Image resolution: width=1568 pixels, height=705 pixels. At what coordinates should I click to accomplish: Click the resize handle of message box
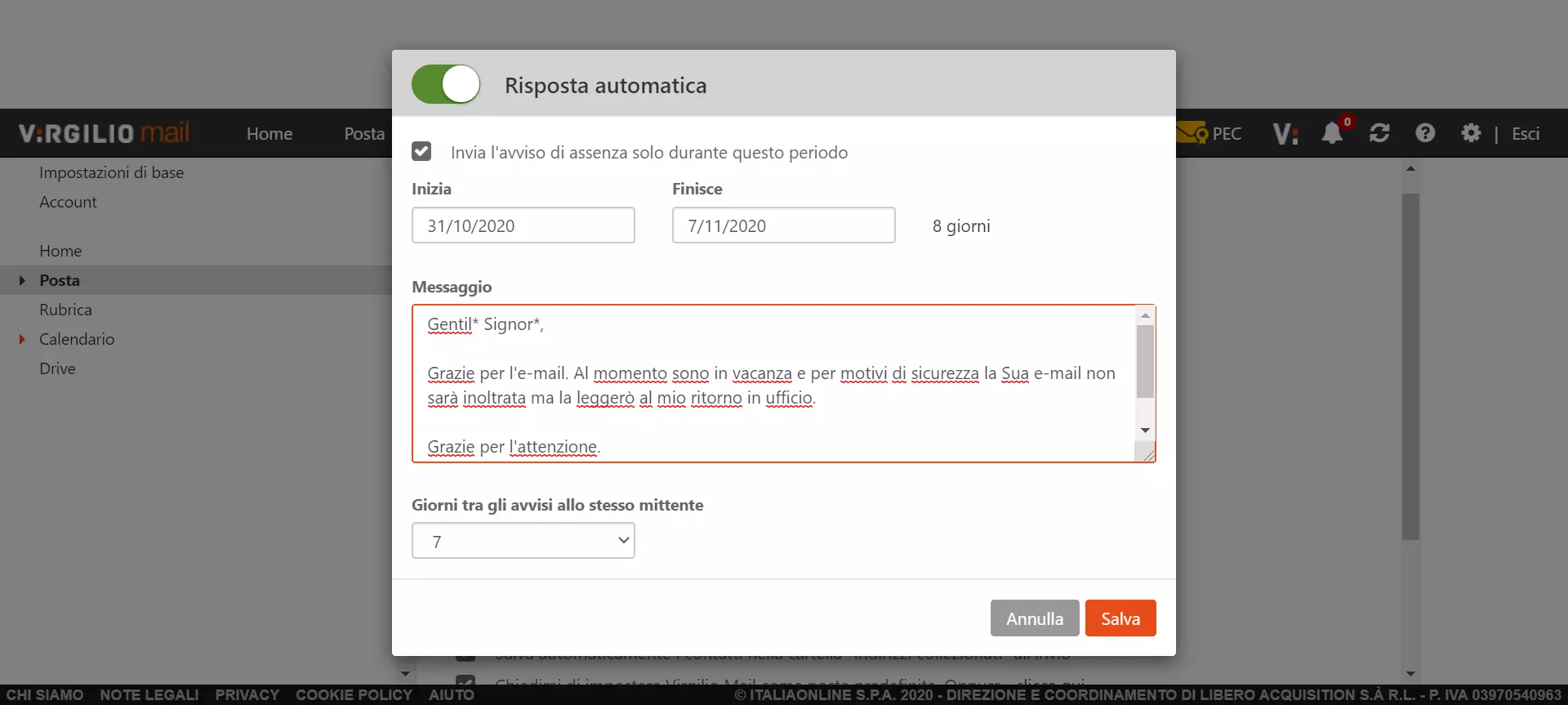click(1149, 455)
